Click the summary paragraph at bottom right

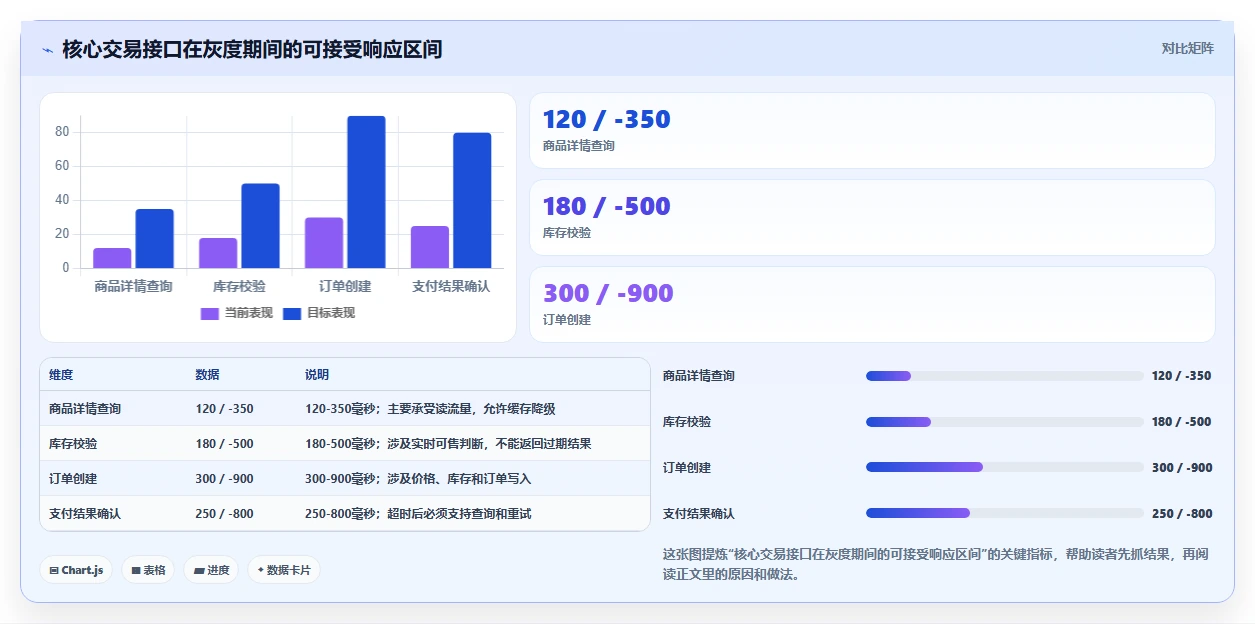pyautogui.click(x=936, y=564)
